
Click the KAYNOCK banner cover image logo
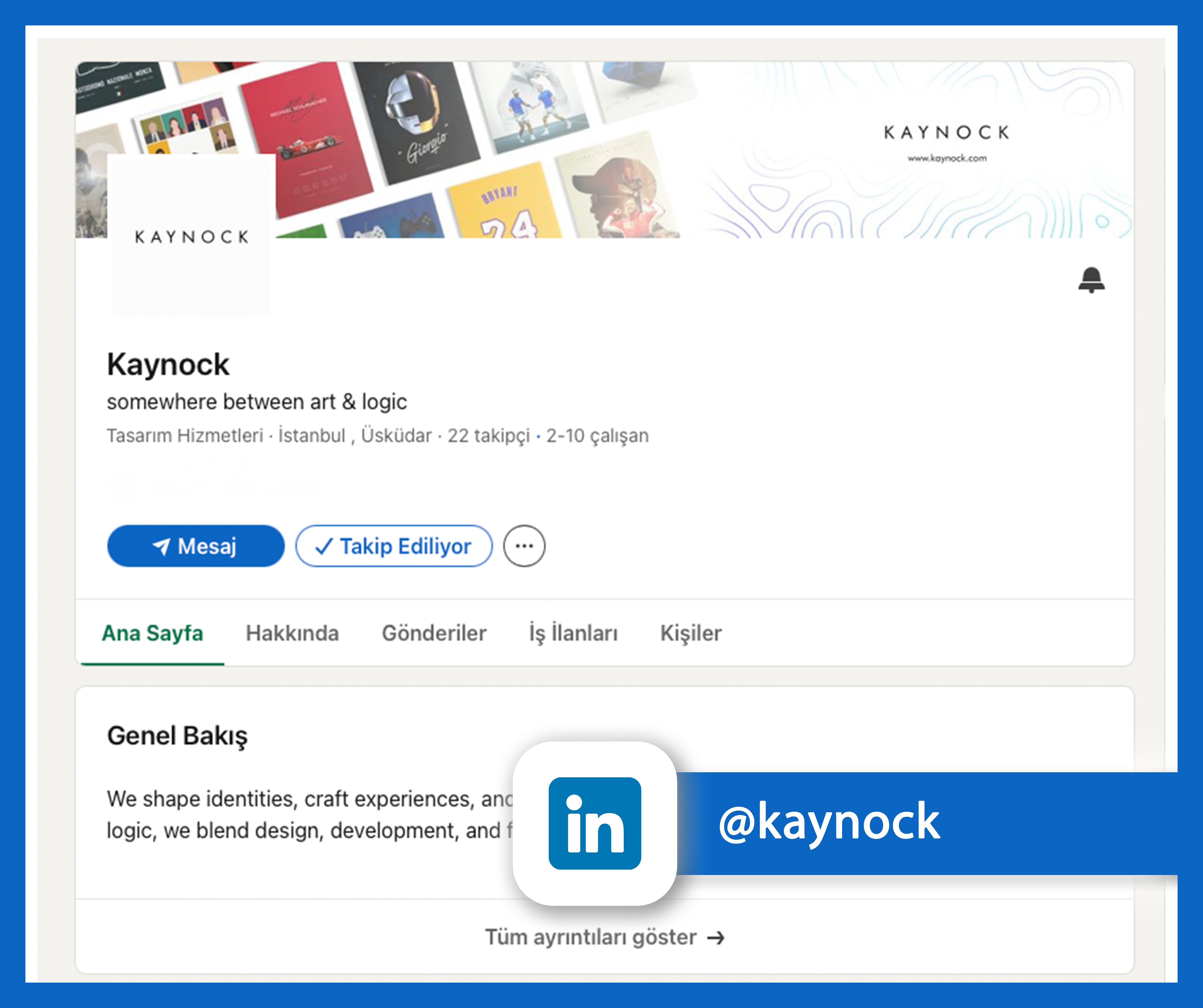pos(946,133)
